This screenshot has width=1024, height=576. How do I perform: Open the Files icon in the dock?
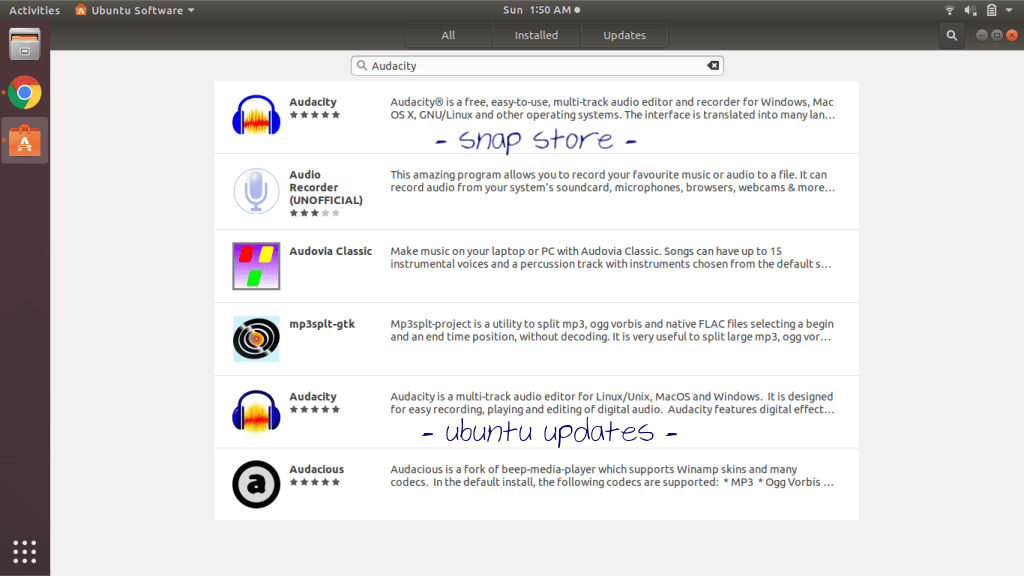click(x=24, y=44)
